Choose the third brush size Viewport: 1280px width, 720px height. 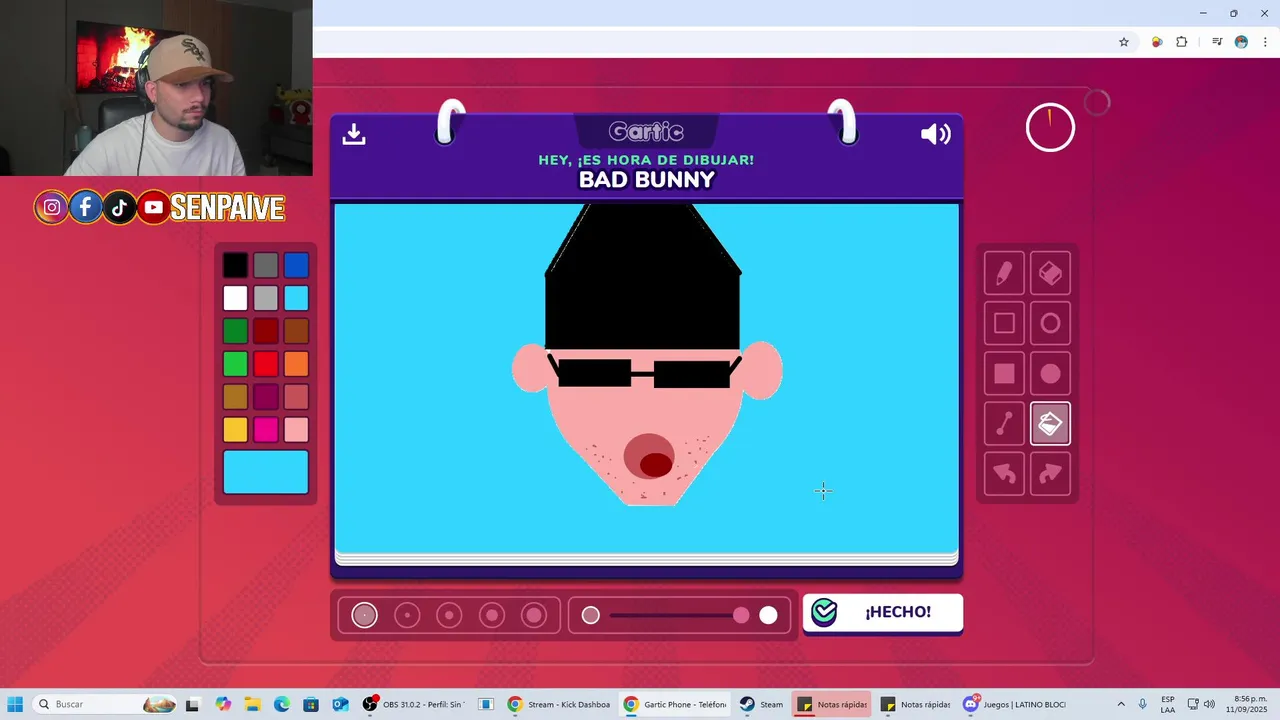449,615
